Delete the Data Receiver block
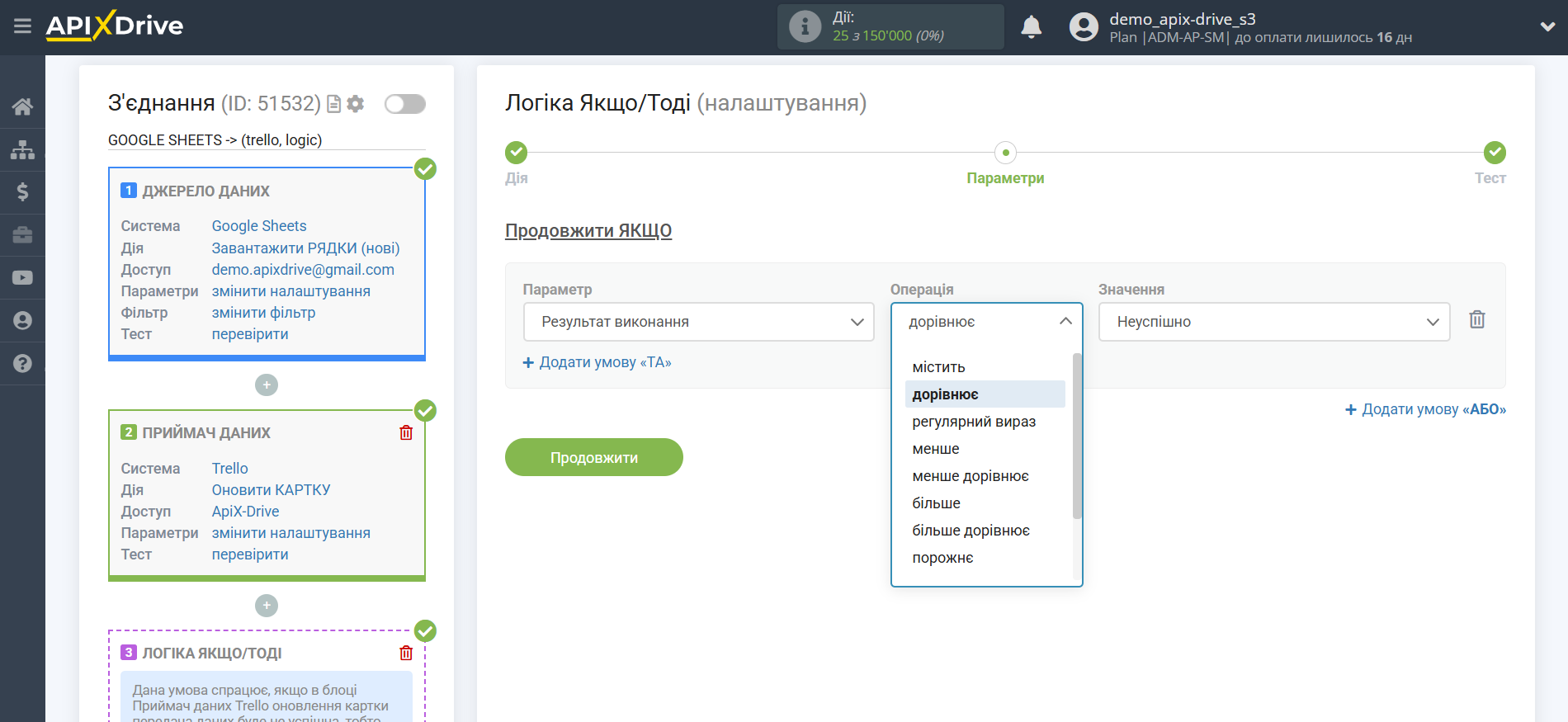 pos(406,433)
